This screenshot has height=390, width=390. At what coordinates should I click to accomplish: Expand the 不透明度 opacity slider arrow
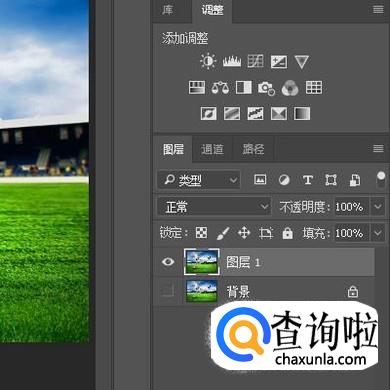coord(378,207)
